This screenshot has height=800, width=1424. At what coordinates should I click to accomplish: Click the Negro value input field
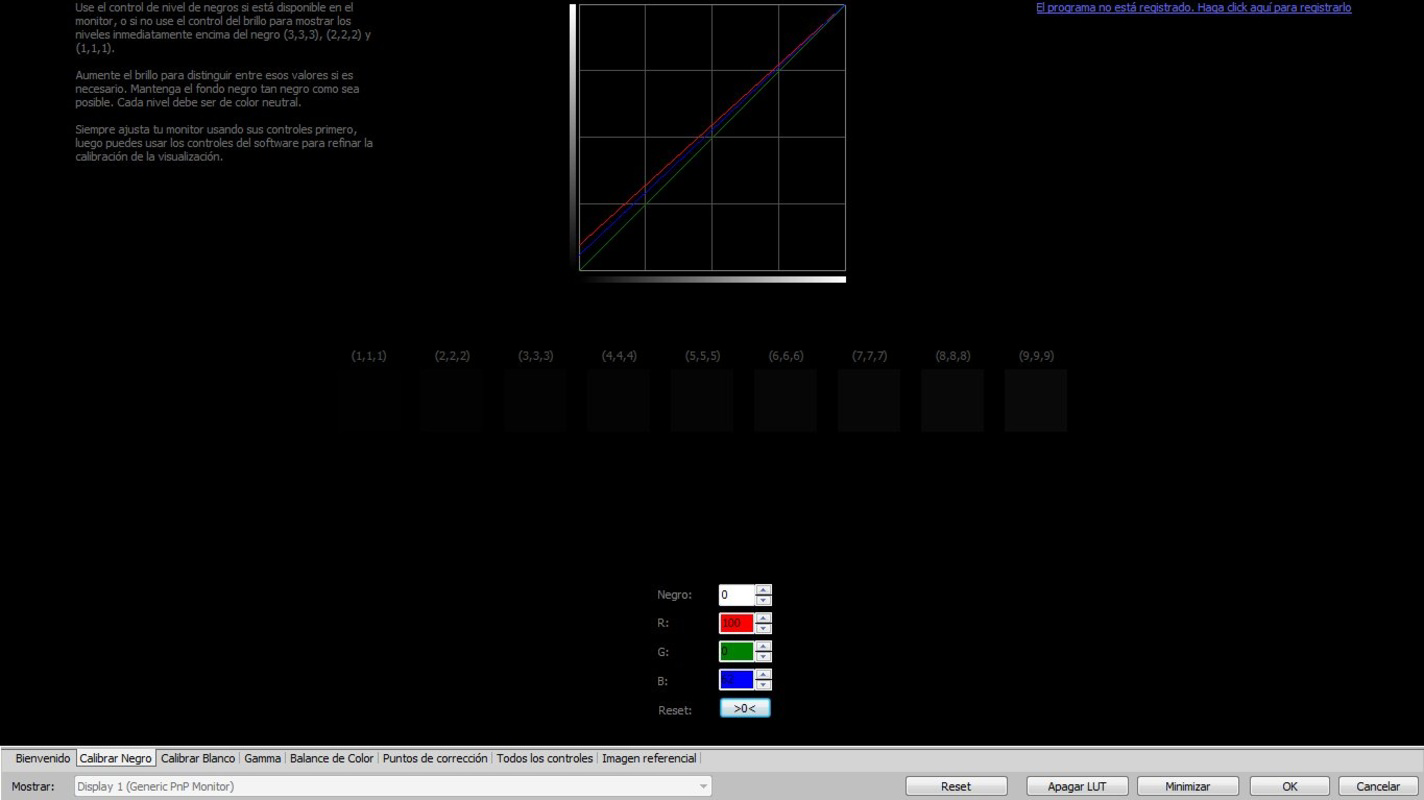click(736, 595)
